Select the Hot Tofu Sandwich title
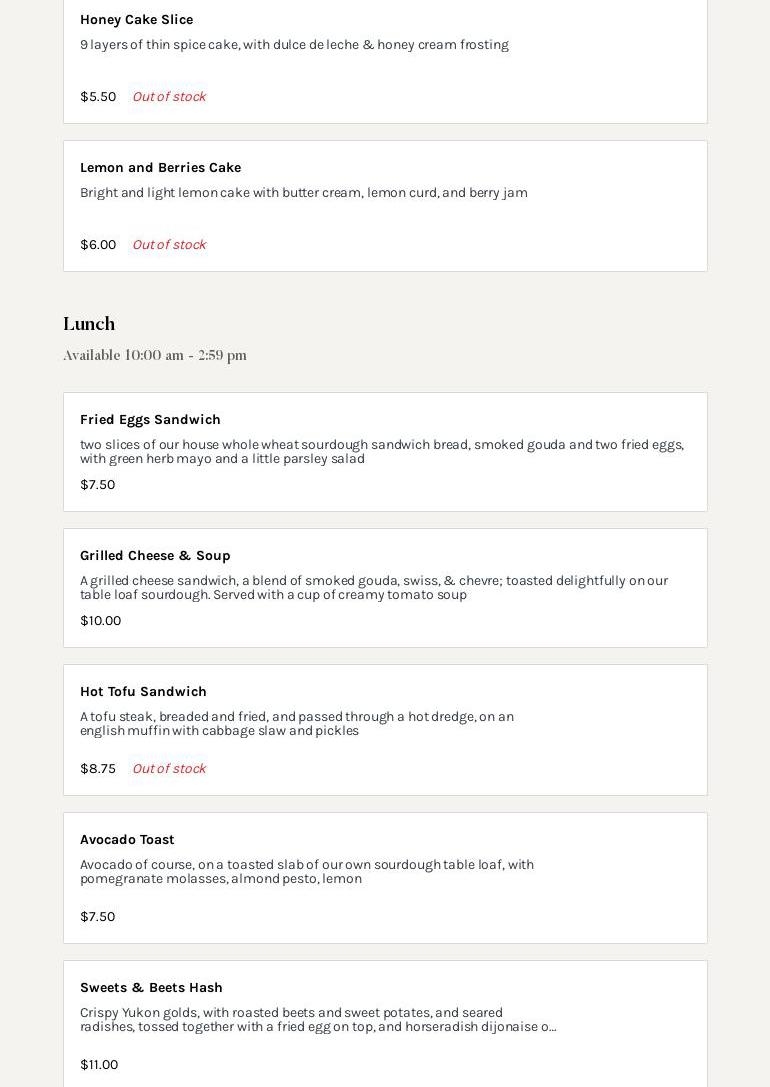This screenshot has width=770, height=1087. pyautogui.click(x=143, y=691)
